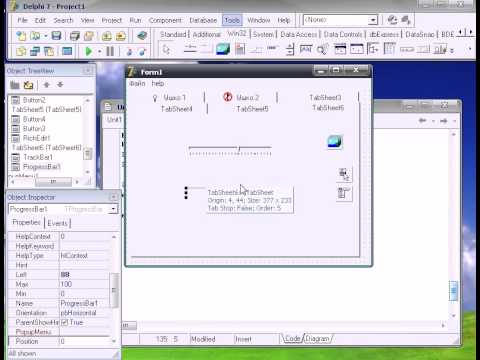Click the Pause debug icon

pyautogui.click(x=110, y=51)
